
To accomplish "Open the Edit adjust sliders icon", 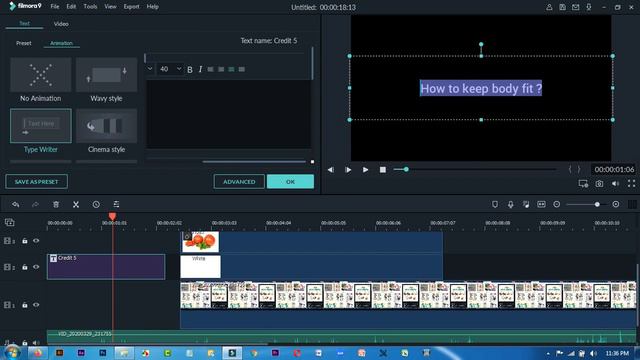I will [x=116, y=204].
